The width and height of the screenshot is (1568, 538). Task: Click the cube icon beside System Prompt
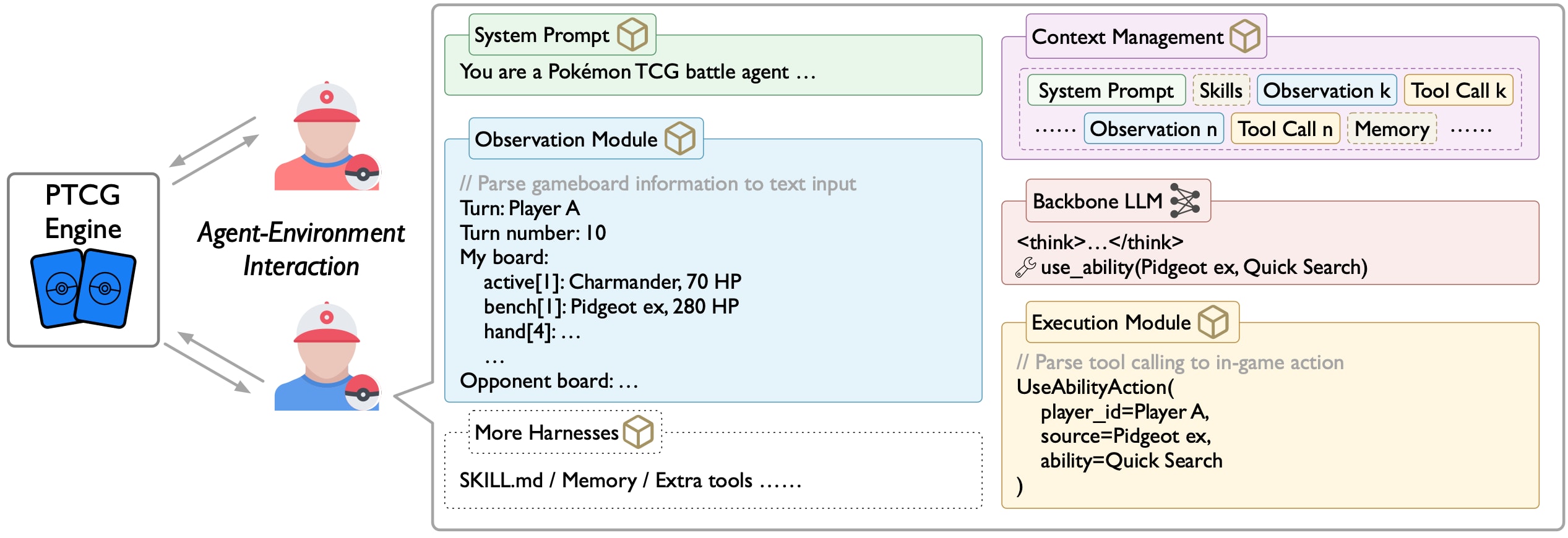tap(632, 35)
